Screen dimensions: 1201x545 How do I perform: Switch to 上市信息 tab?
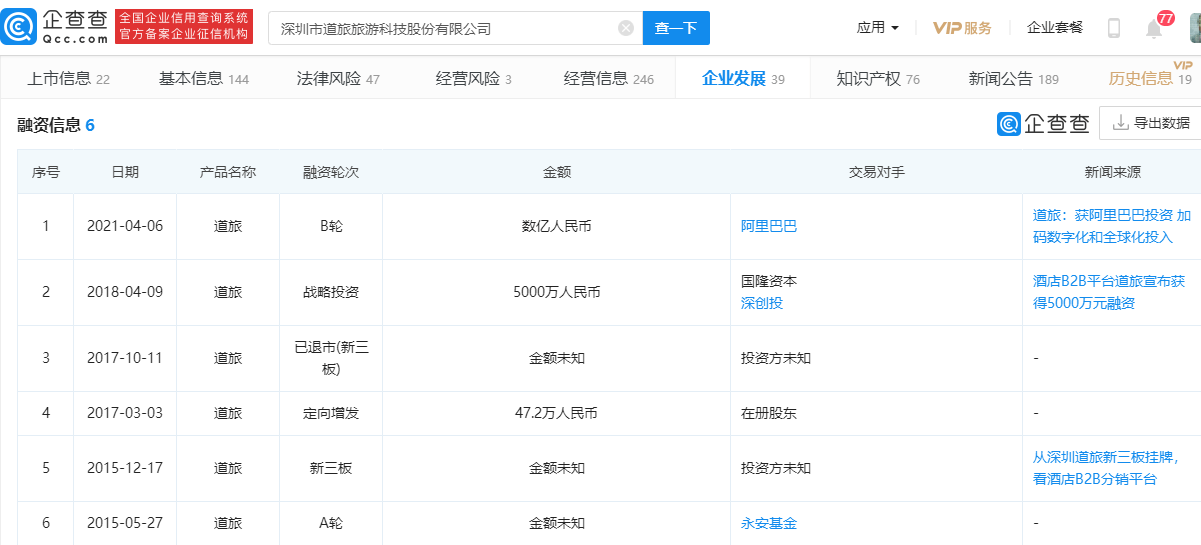pos(68,79)
